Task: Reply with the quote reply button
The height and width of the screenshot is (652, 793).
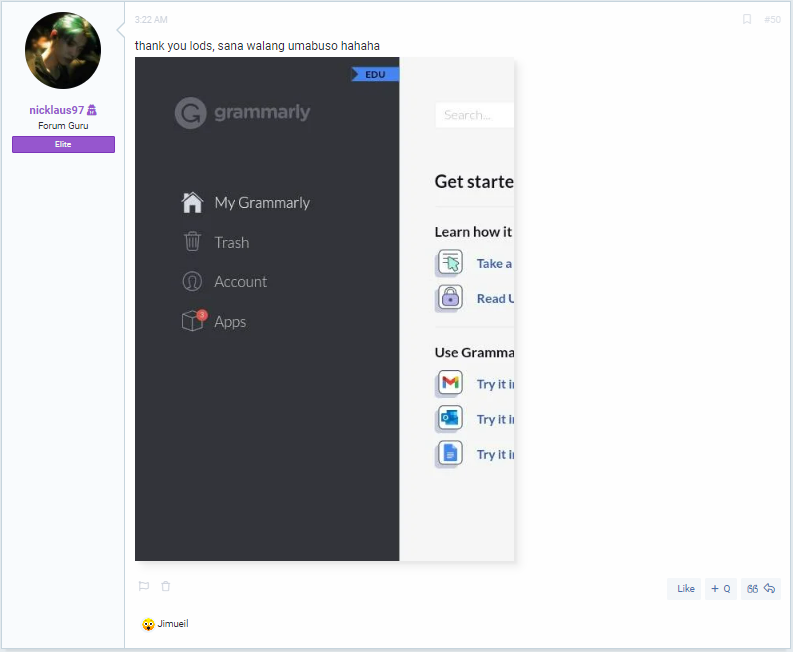Action: 761,588
